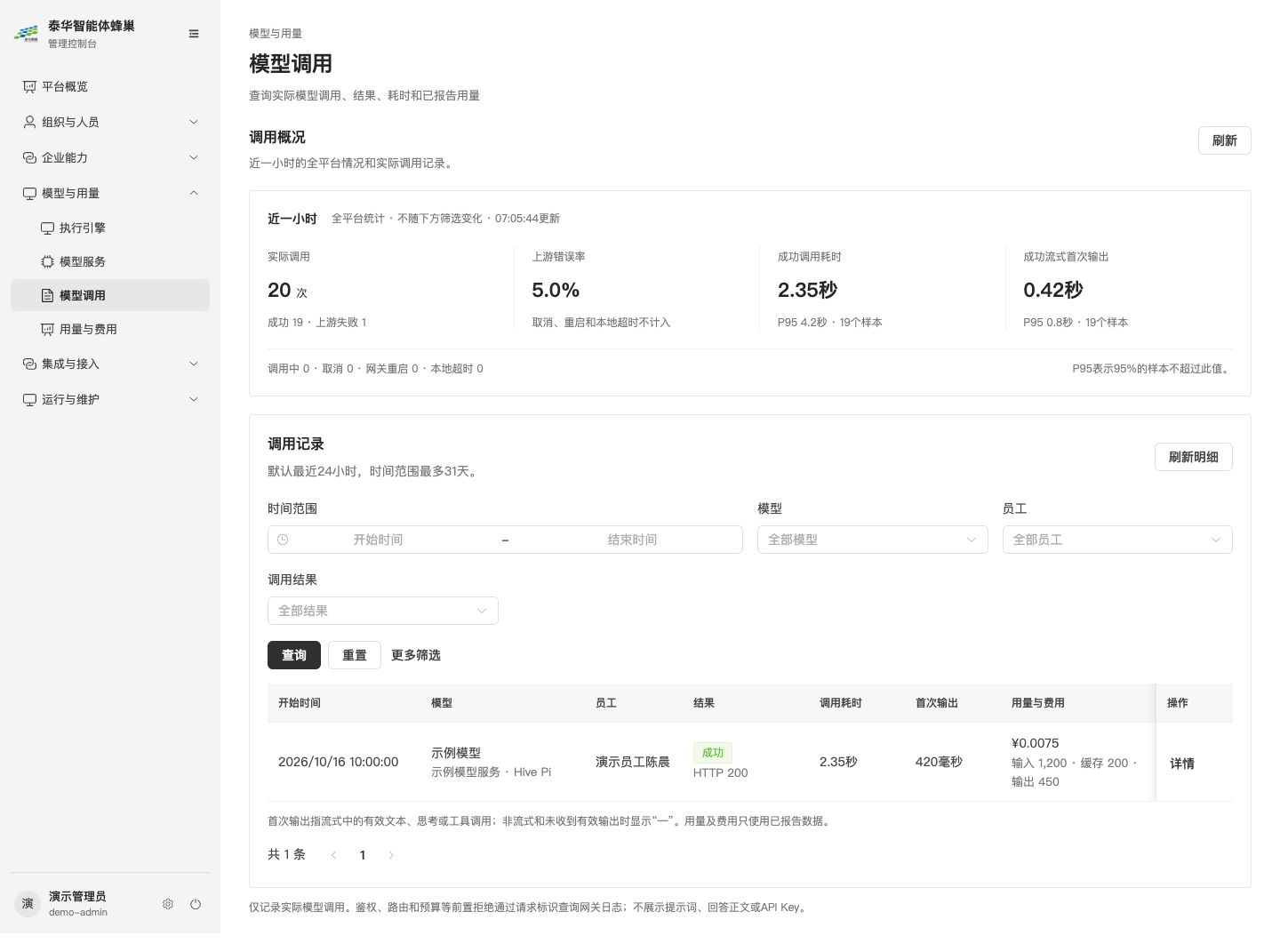Image resolution: width=1280 pixels, height=952 pixels.
Task: Click the previous page arrow
Action: point(334,855)
